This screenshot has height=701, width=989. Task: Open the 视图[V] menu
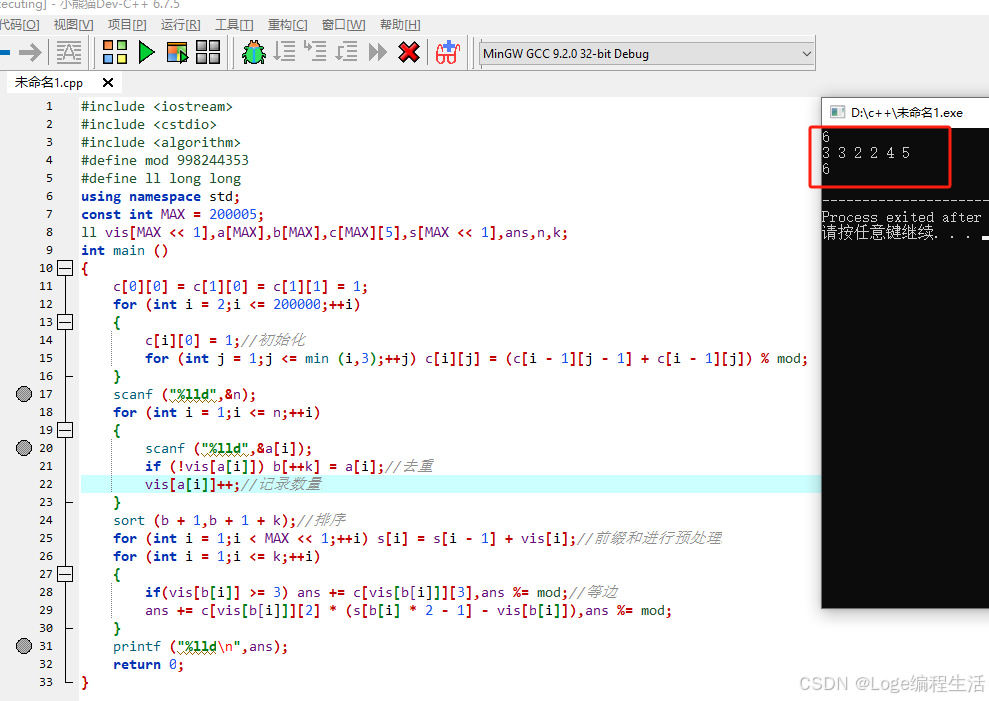[73, 25]
